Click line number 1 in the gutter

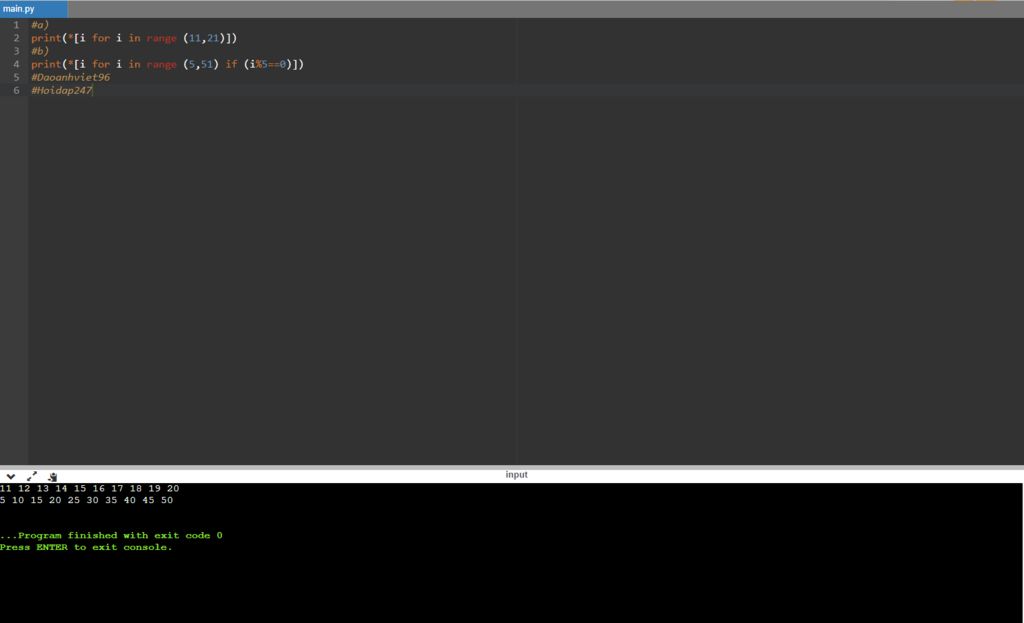click(x=16, y=25)
